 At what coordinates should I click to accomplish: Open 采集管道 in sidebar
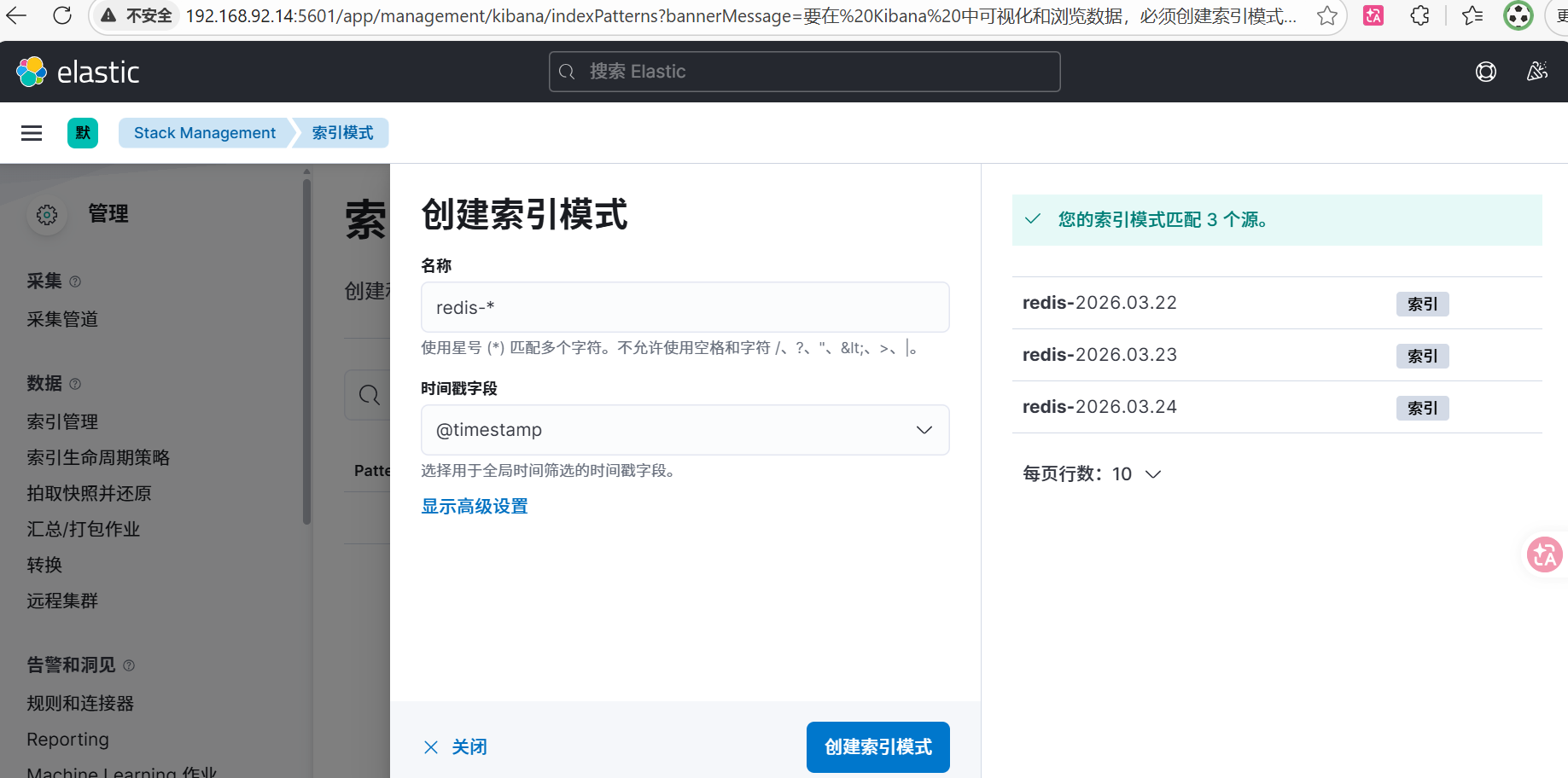tap(62, 319)
